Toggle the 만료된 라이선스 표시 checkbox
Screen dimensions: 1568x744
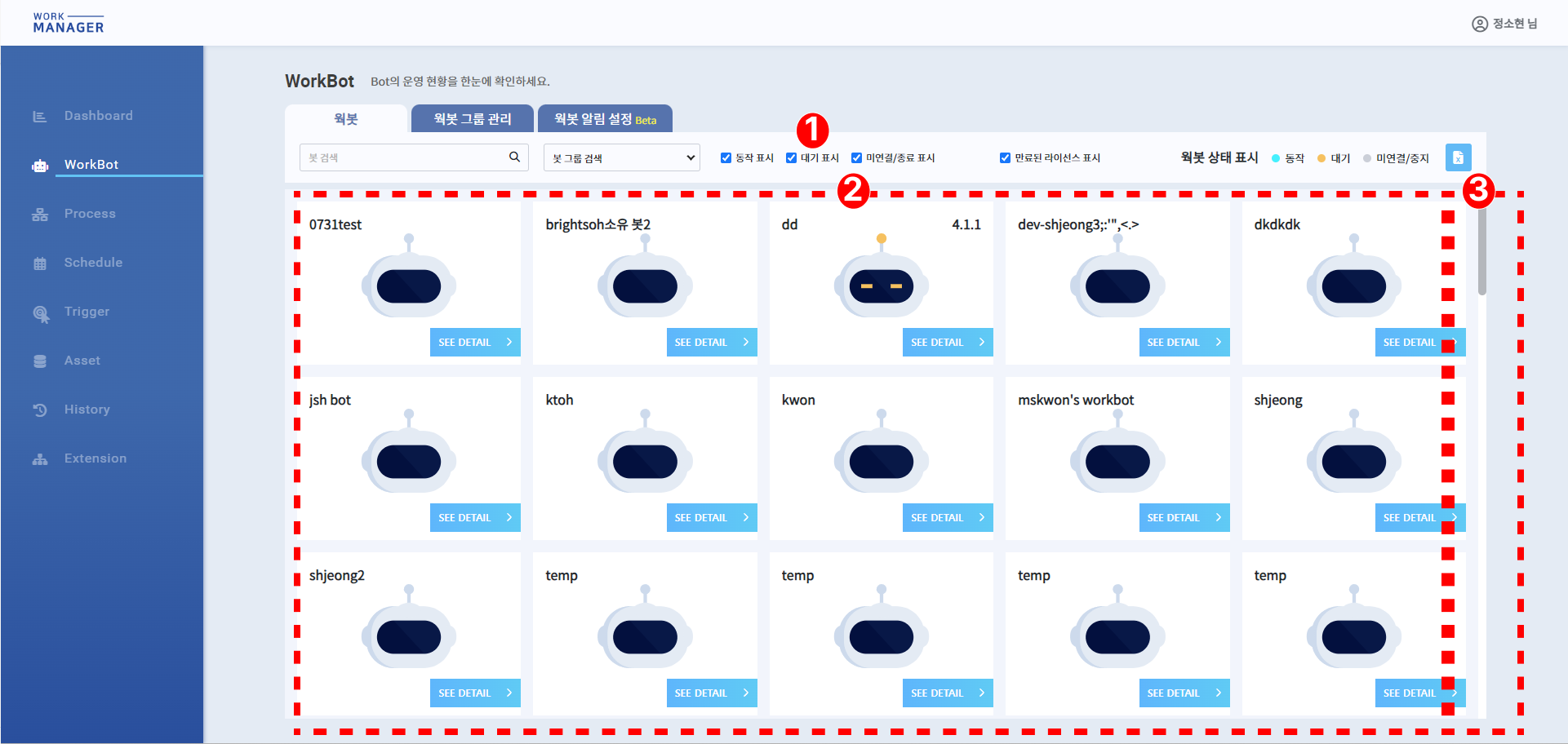click(1005, 157)
